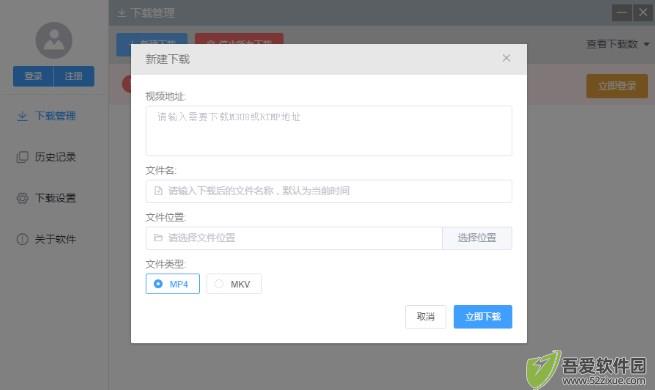655x390 pixels.
Task: Focus the video address text area
Action: click(329, 131)
